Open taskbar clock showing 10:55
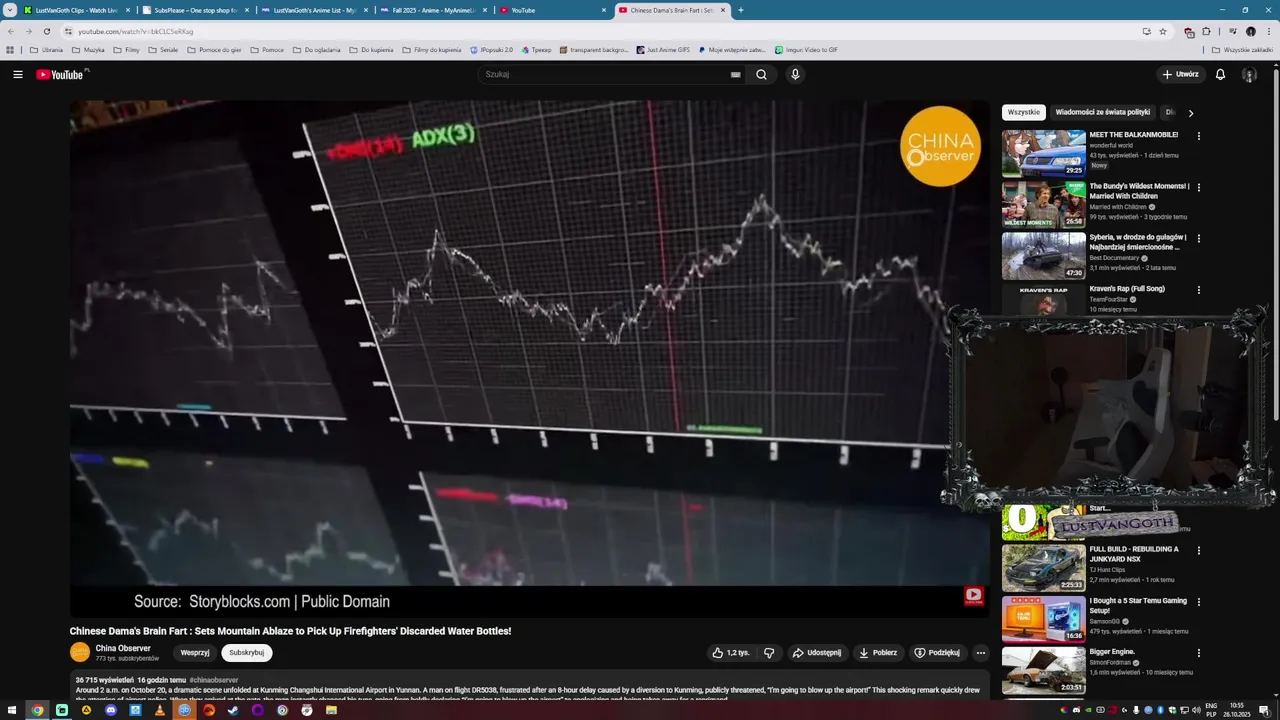Image resolution: width=1280 pixels, height=720 pixels. tap(1237, 709)
